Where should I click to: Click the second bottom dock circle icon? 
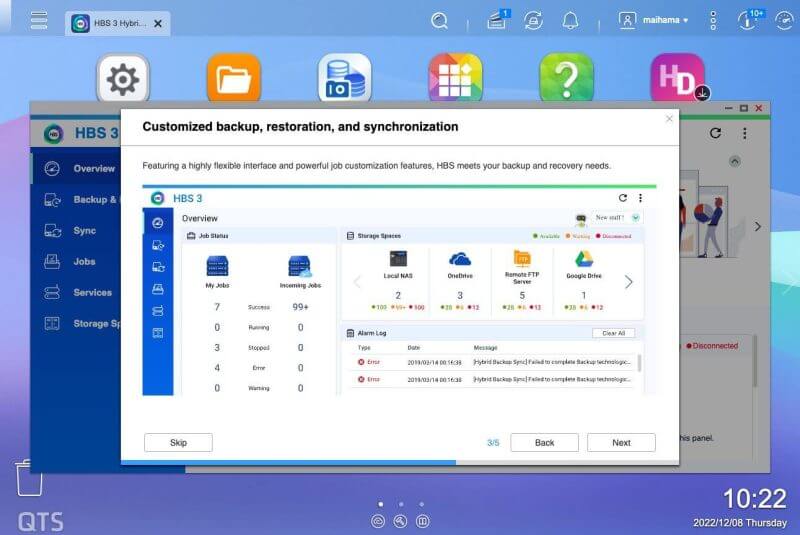[x=401, y=521]
